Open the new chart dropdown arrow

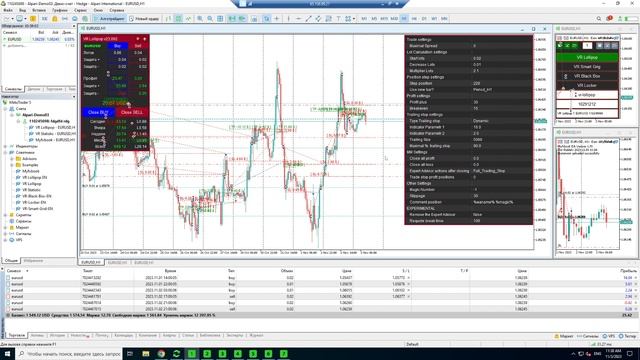pyautogui.click(x=13, y=19)
